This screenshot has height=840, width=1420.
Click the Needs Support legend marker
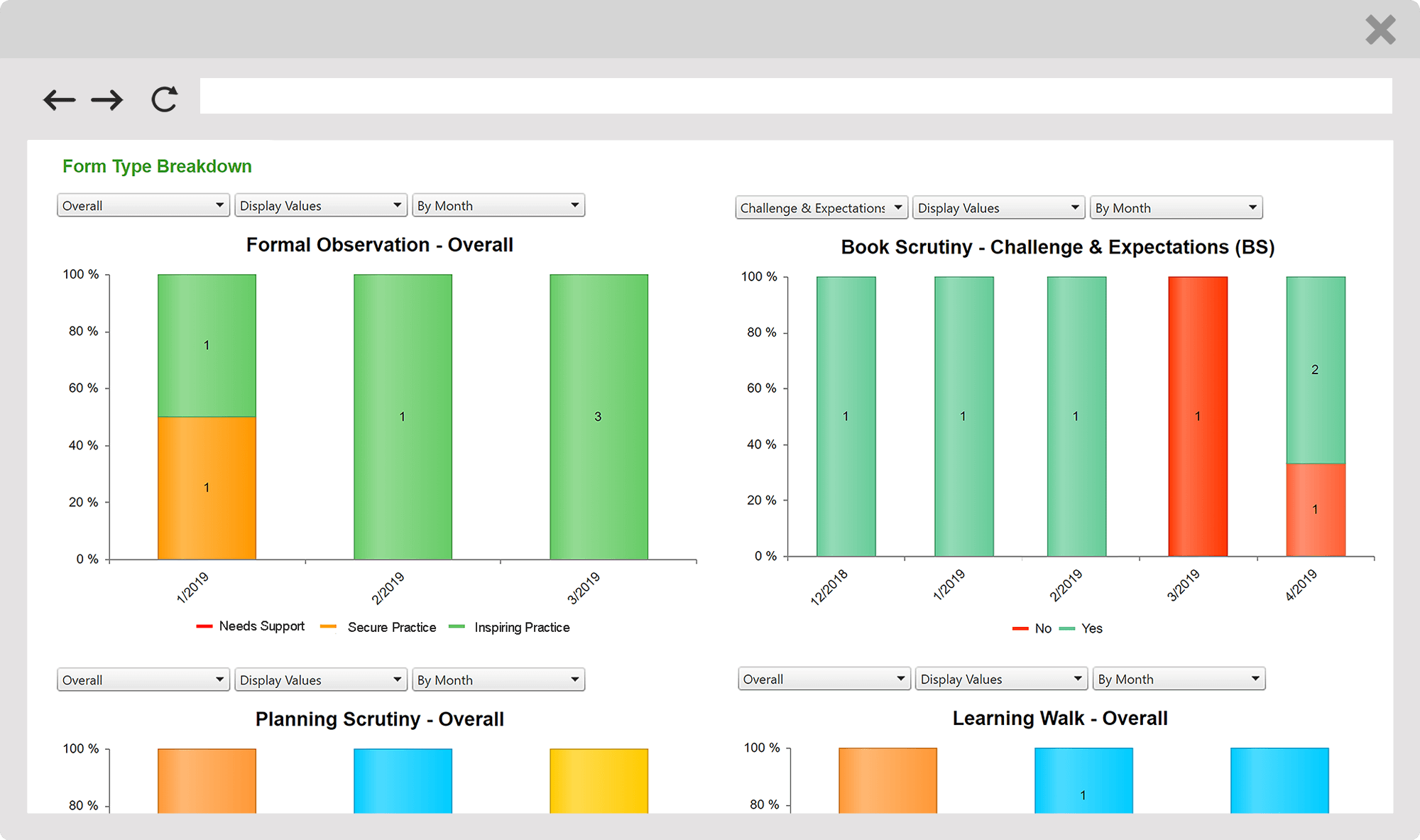tap(204, 626)
